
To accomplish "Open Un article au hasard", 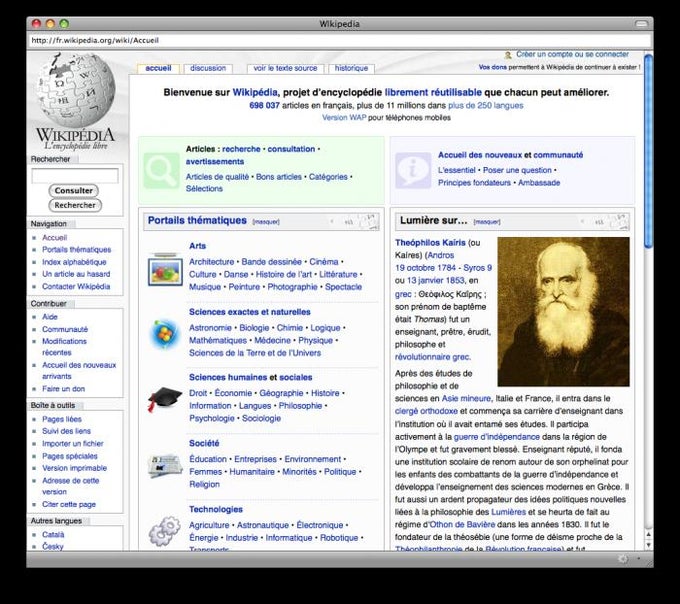I will (x=76, y=274).
